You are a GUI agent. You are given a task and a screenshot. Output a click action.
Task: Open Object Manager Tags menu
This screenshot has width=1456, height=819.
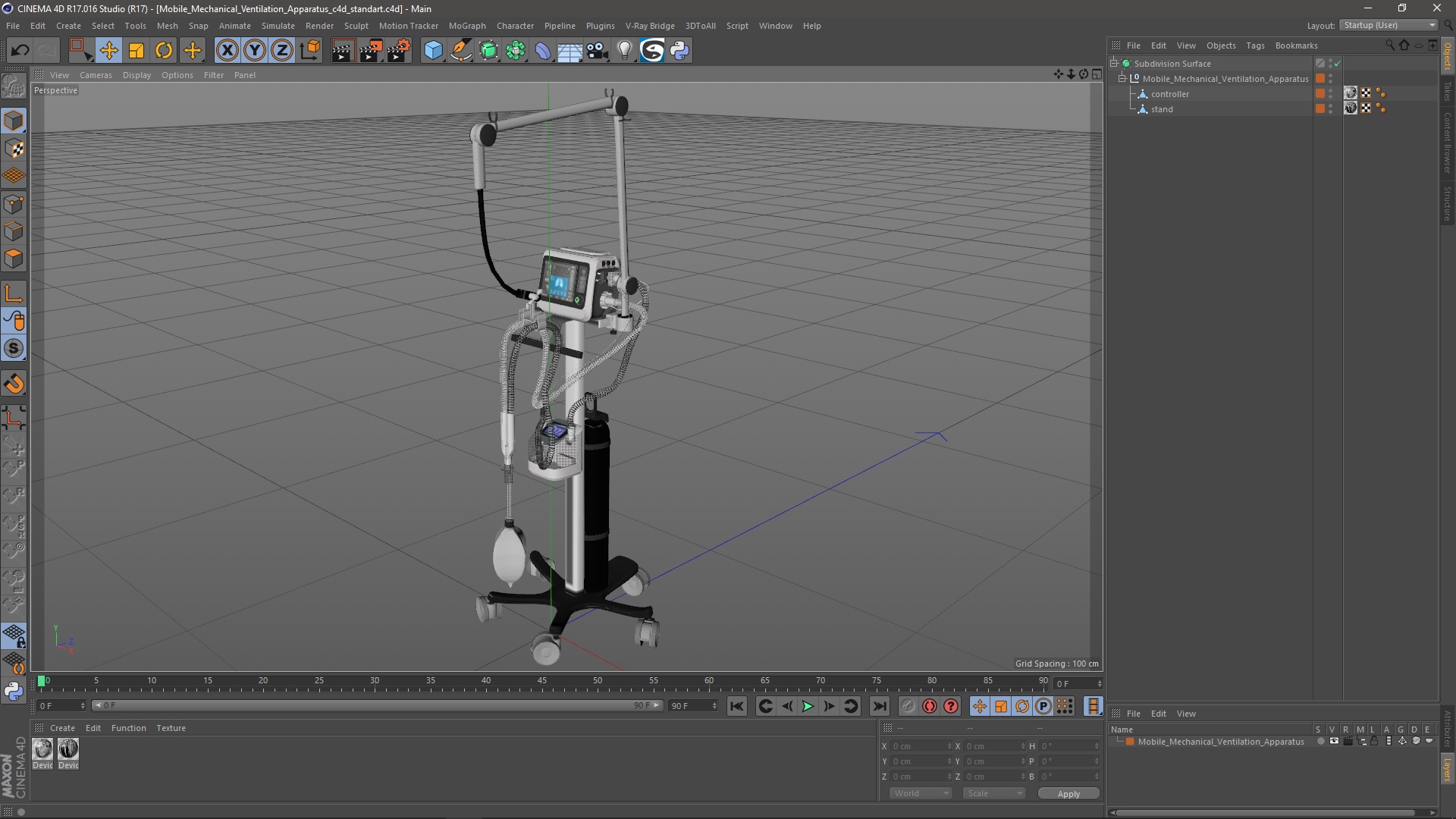(1255, 45)
